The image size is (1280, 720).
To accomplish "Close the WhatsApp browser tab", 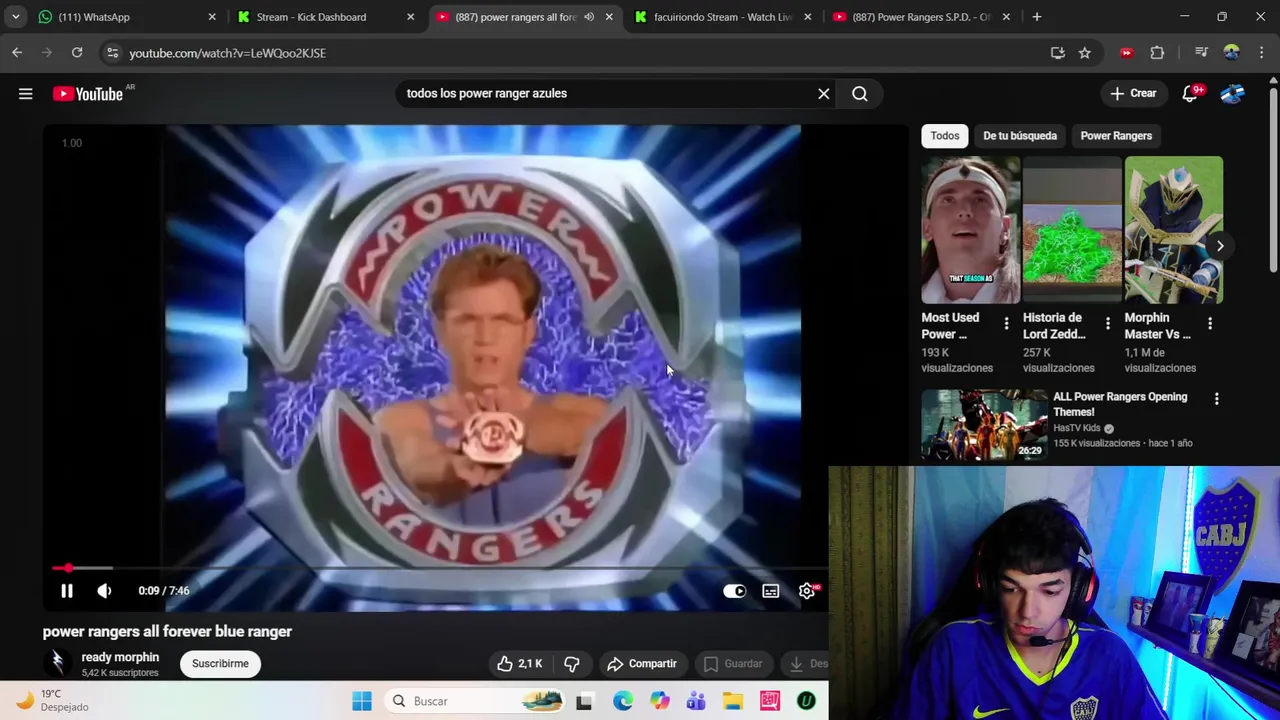I will [212, 17].
